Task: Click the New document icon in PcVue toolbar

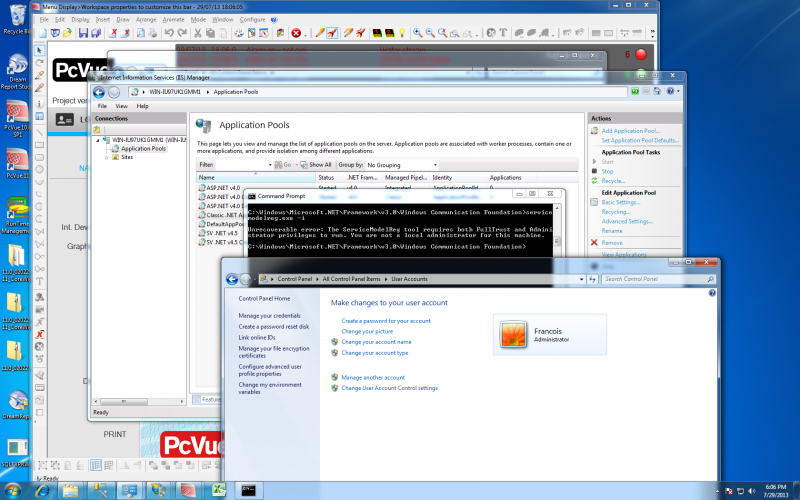Action: [43, 33]
